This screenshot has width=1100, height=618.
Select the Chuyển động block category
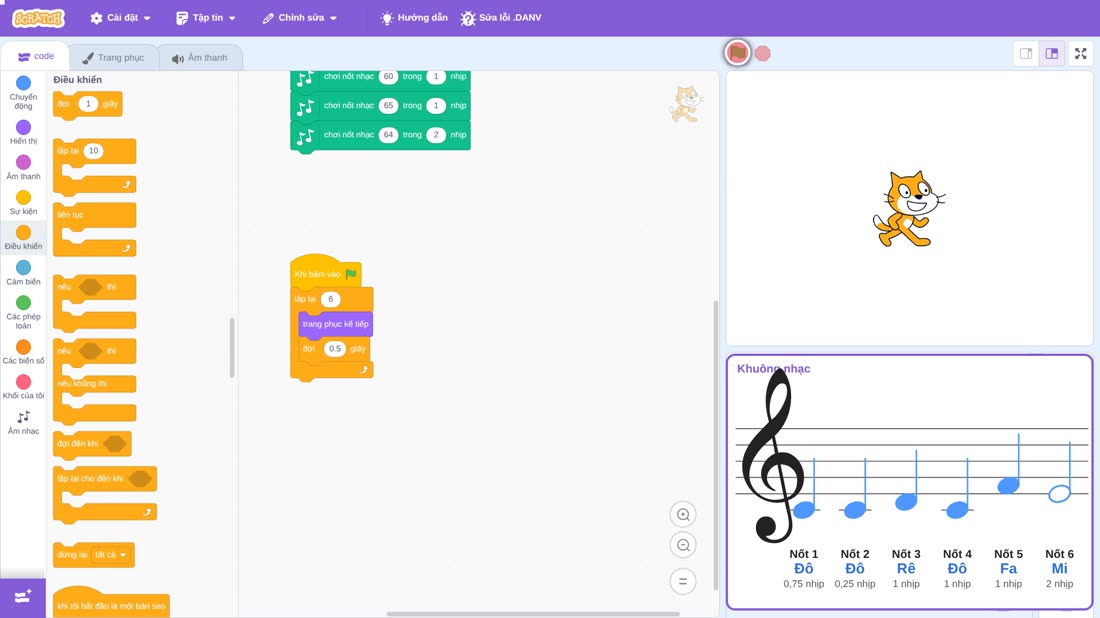(x=23, y=93)
